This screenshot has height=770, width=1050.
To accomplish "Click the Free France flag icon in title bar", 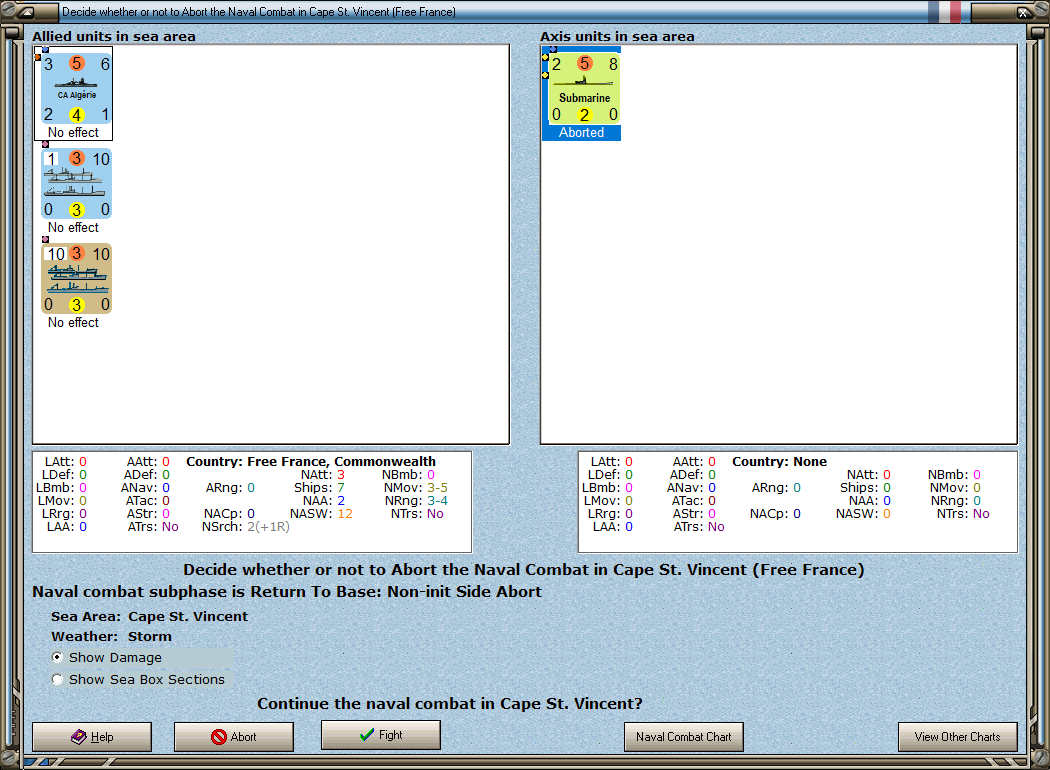I will [945, 11].
